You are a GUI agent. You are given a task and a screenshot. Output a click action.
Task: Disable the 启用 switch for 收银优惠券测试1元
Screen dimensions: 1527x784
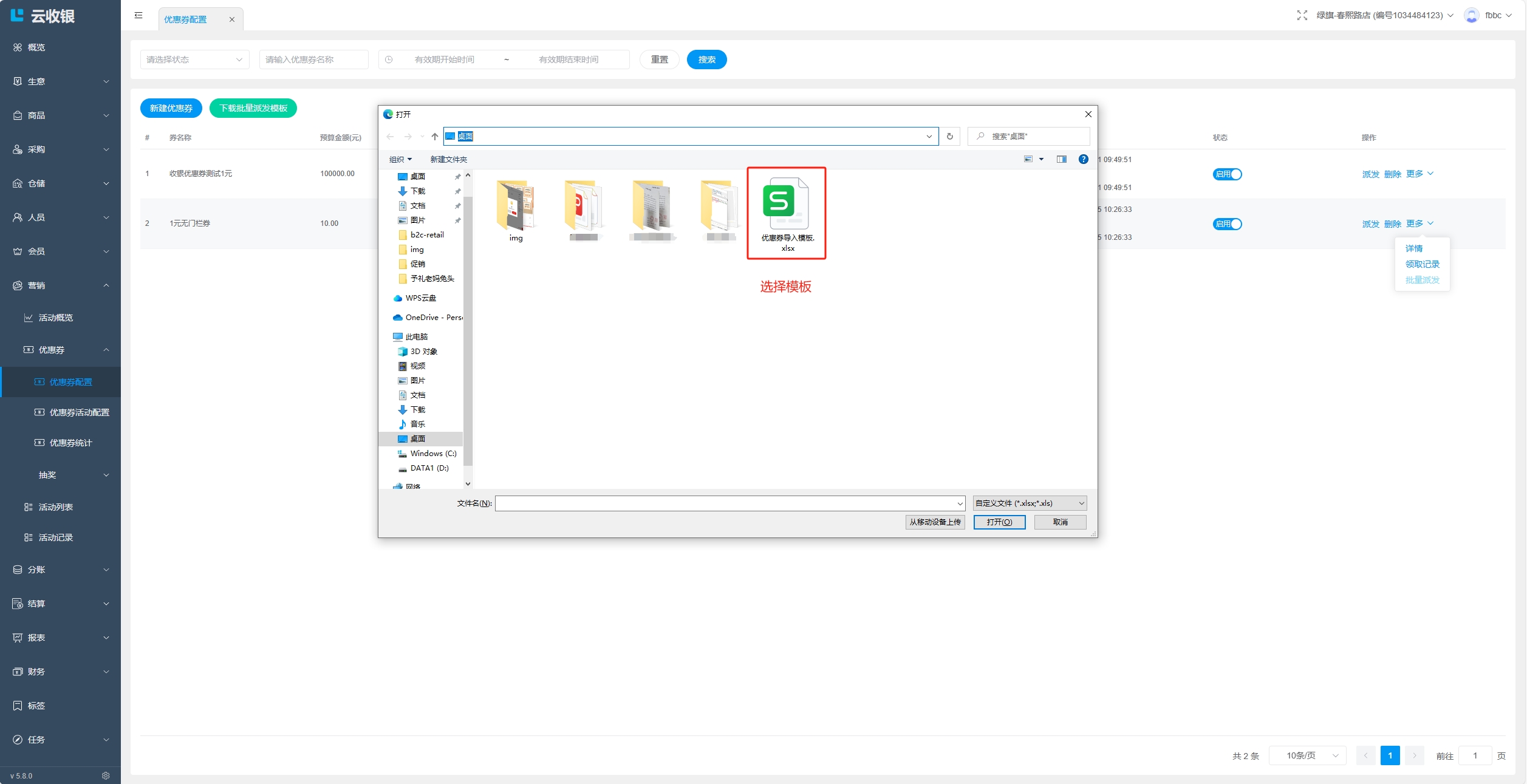click(x=1227, y=174)
